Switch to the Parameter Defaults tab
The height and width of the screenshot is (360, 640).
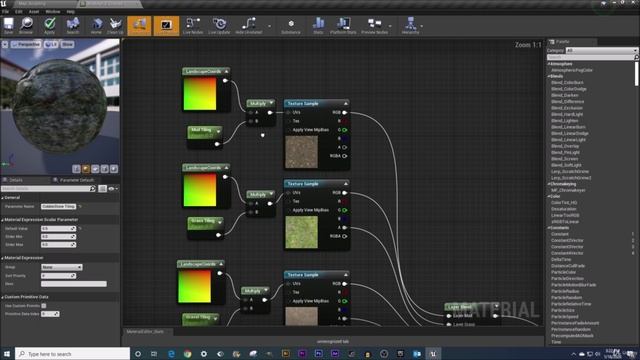pos(73,180)
